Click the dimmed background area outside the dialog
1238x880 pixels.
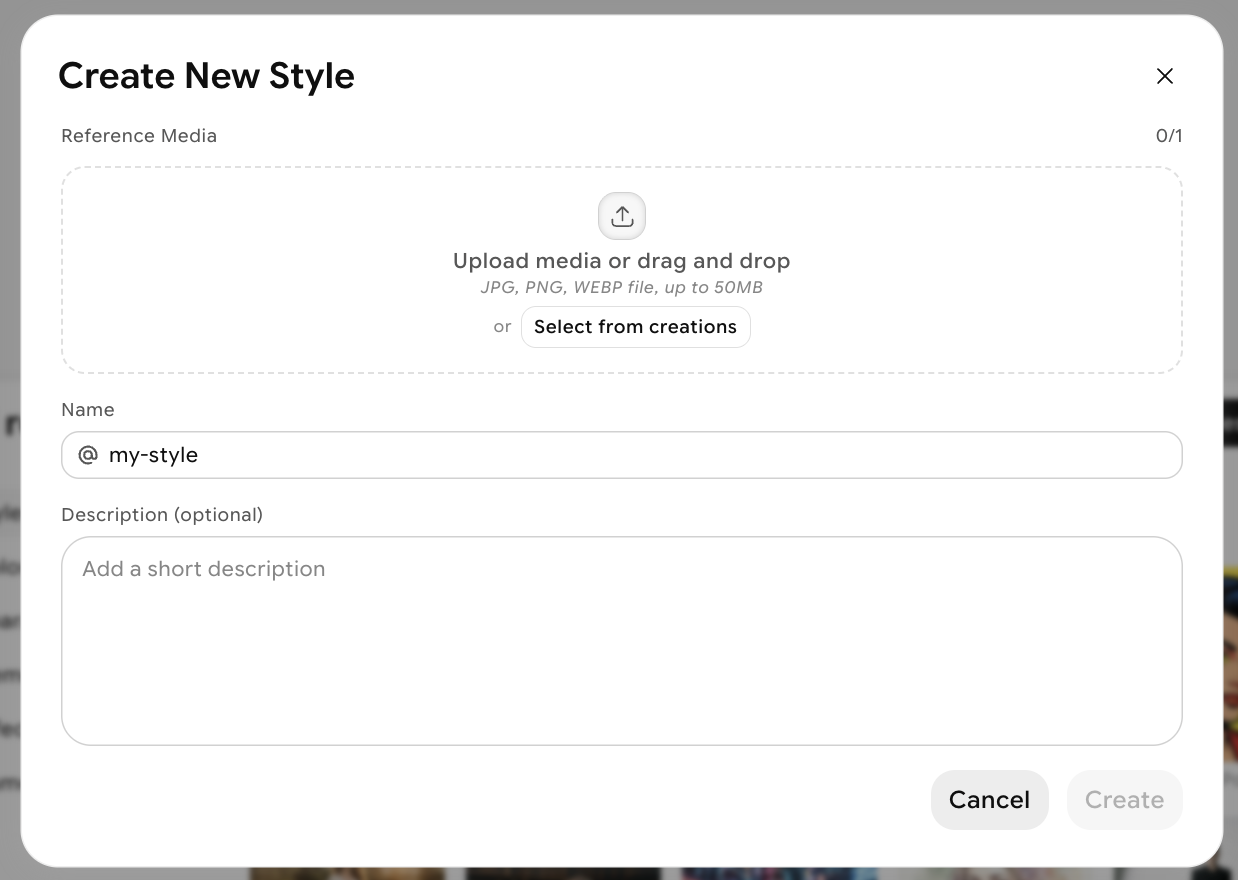click(9, 440)
